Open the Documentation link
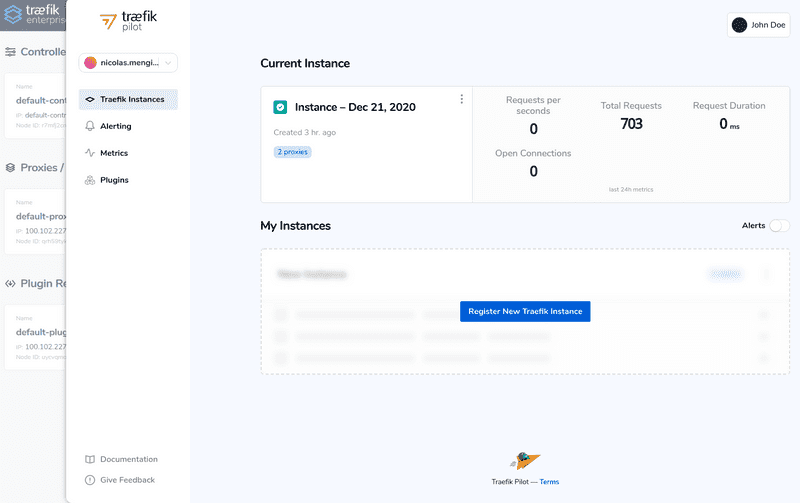The height and width of the screenshot is (503, 800). pyautogui.click(x=129, y=459)
